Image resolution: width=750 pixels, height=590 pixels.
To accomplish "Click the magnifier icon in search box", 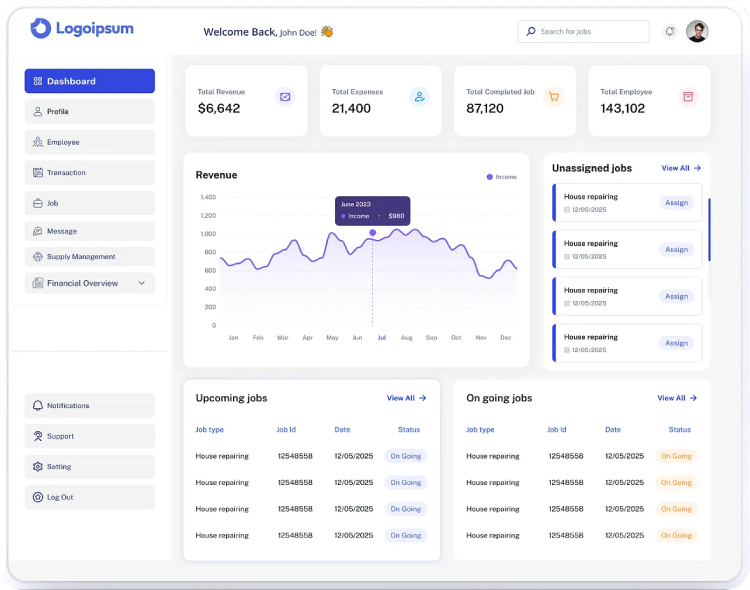I will coord(530,32).
